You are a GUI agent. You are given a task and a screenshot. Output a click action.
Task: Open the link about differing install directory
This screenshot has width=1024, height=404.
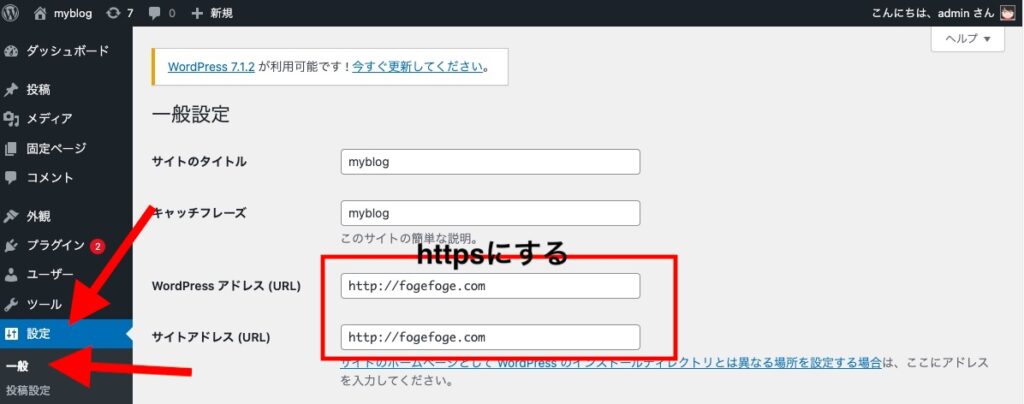pos(611,363)
